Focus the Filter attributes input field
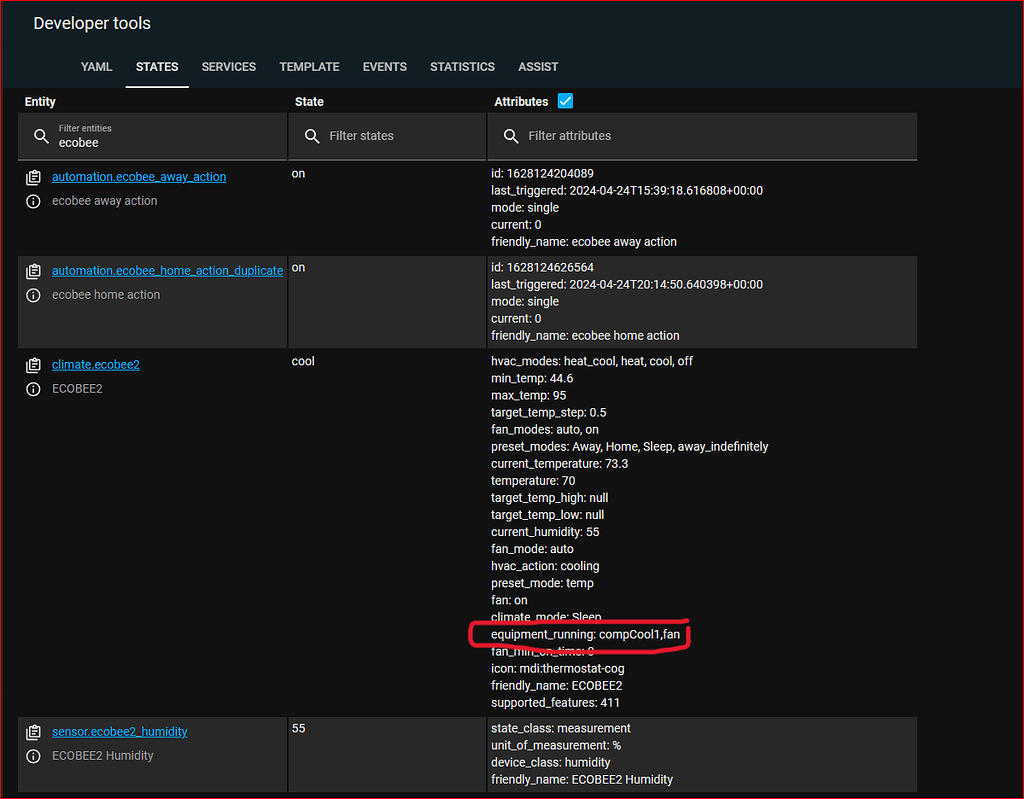Image resolution: width=1024 pixels, height=799 pixels. (x=702, y=136)
